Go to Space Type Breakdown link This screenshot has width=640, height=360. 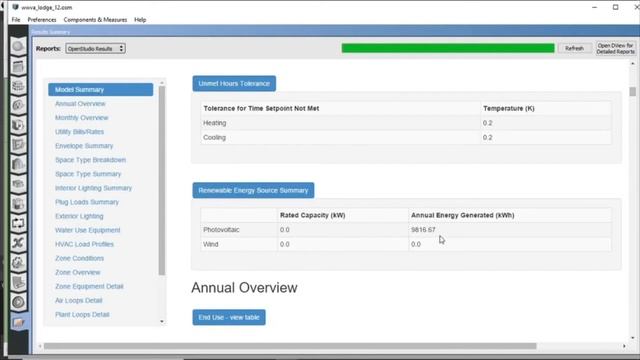(x=91, y=160)
